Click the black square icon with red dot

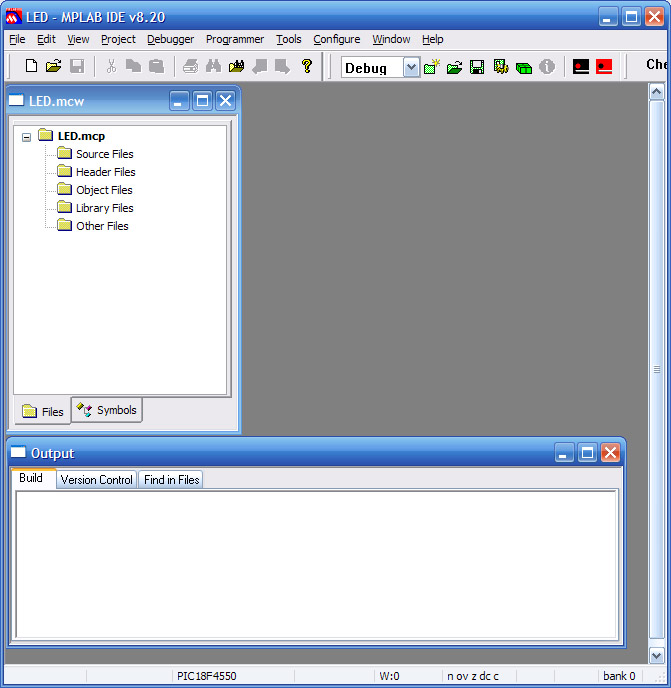tap(581, 67)
